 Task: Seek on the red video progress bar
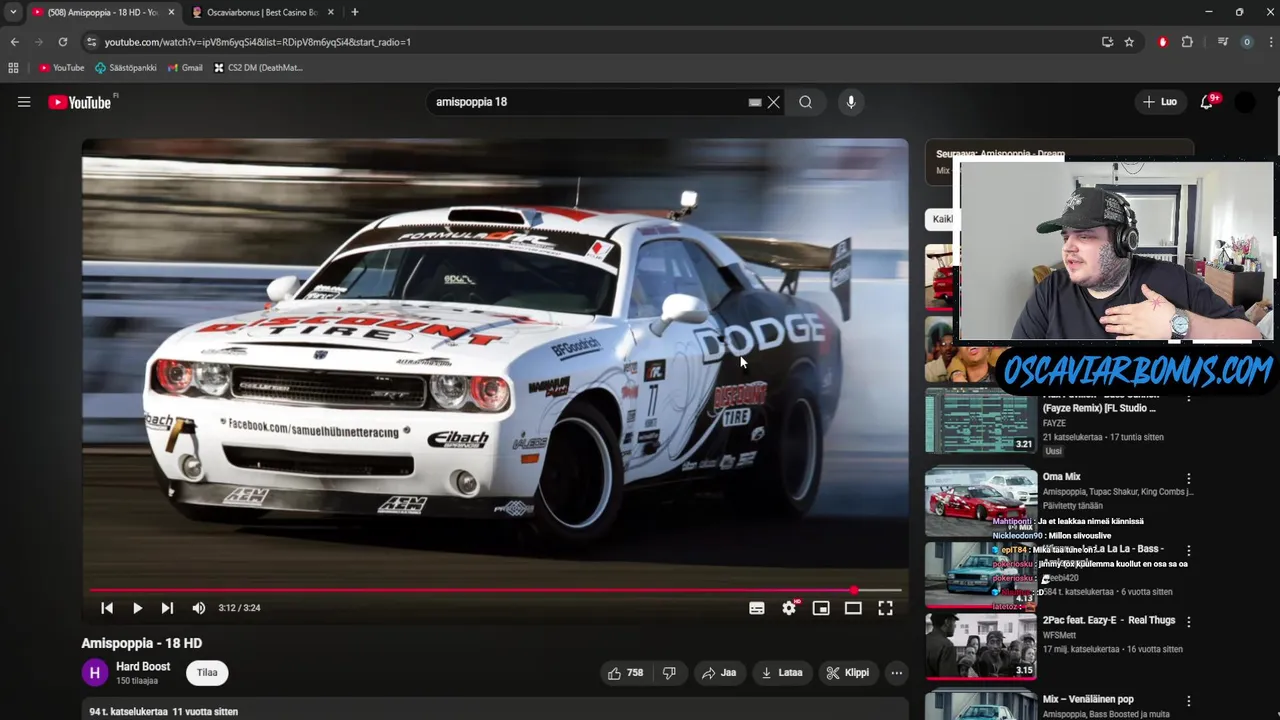[495, 590]
